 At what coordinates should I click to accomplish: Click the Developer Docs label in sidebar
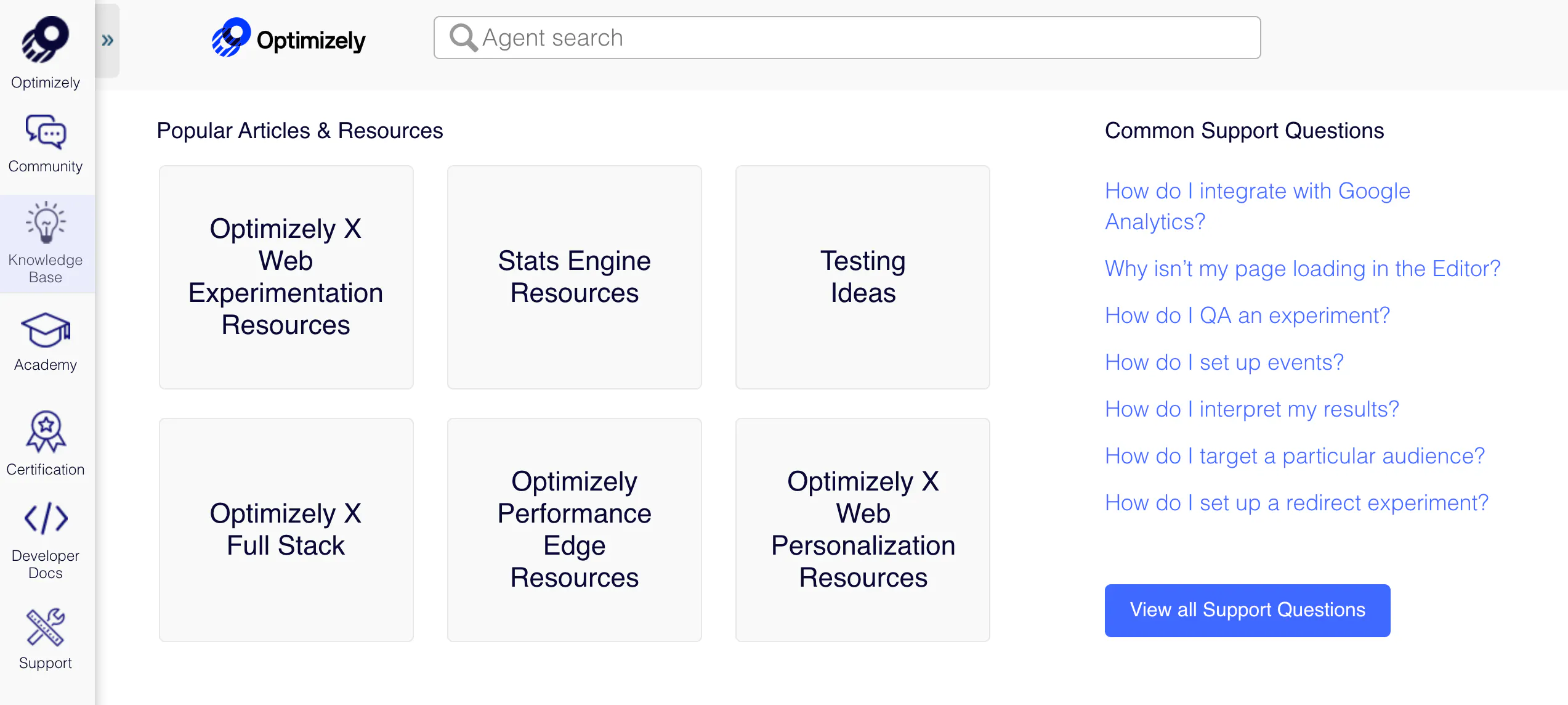tap(46, 564)
